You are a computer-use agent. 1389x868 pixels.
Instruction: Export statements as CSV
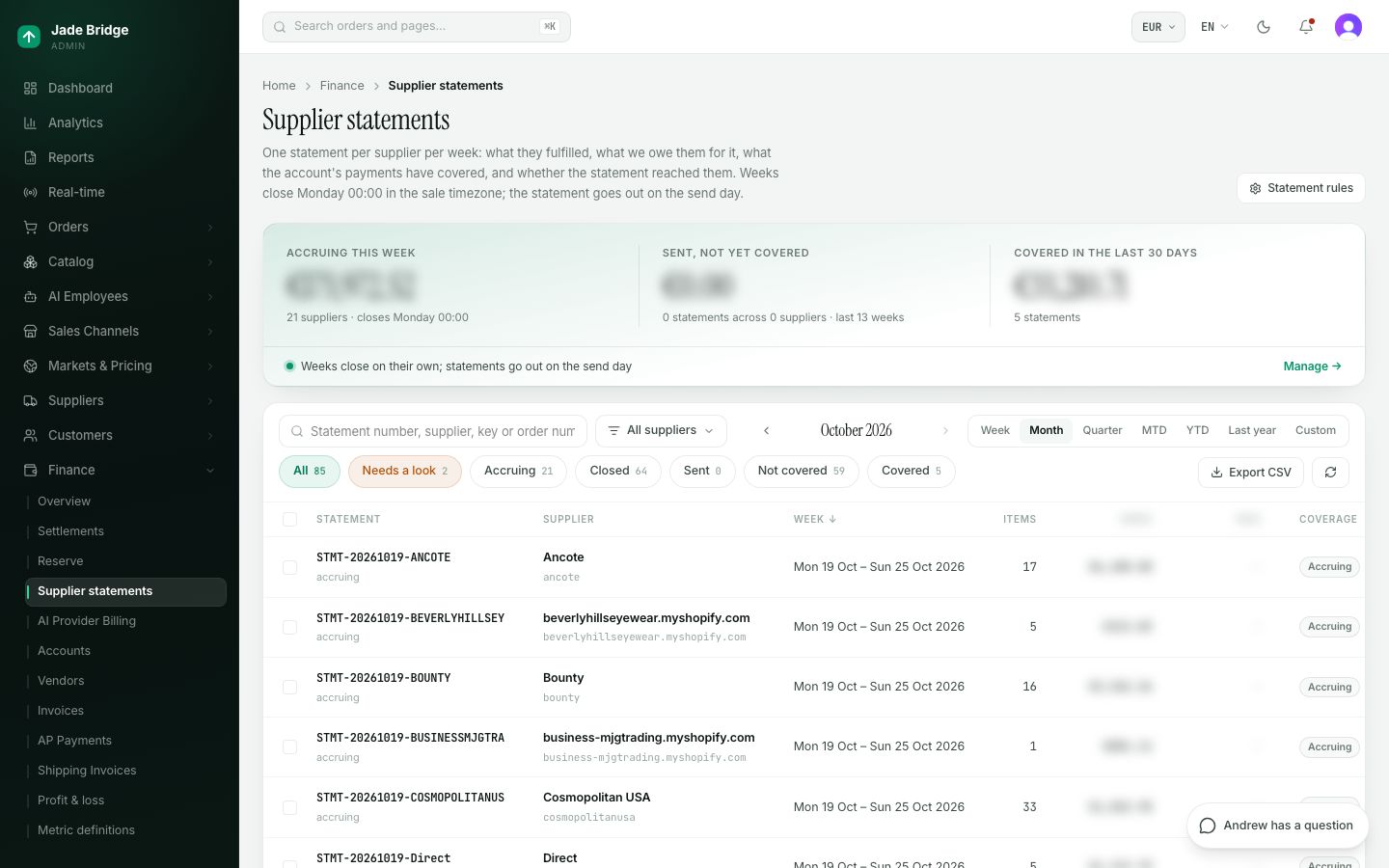pos(1251,473)
